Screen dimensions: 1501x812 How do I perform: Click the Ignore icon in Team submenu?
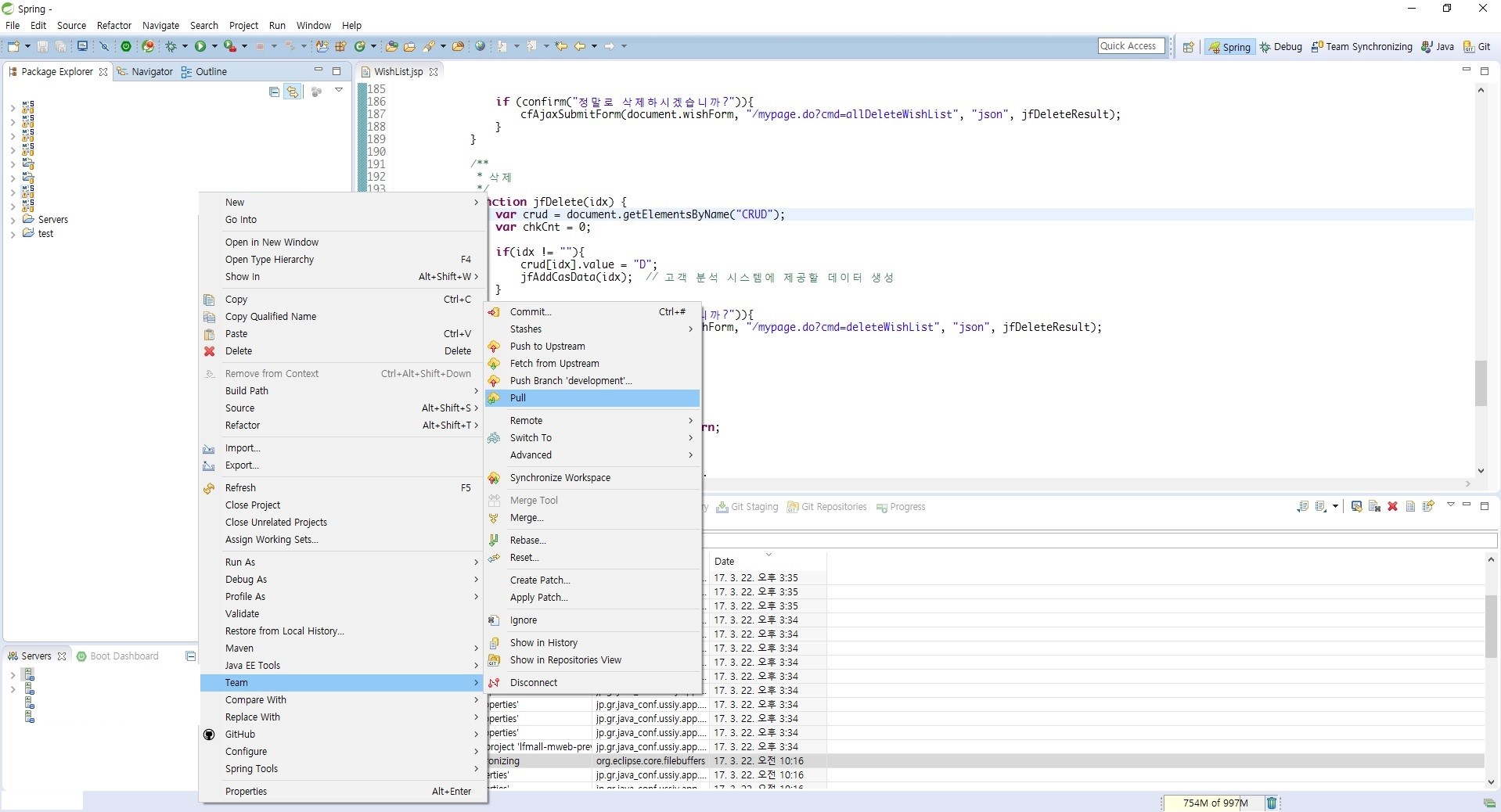coord(494,620)
